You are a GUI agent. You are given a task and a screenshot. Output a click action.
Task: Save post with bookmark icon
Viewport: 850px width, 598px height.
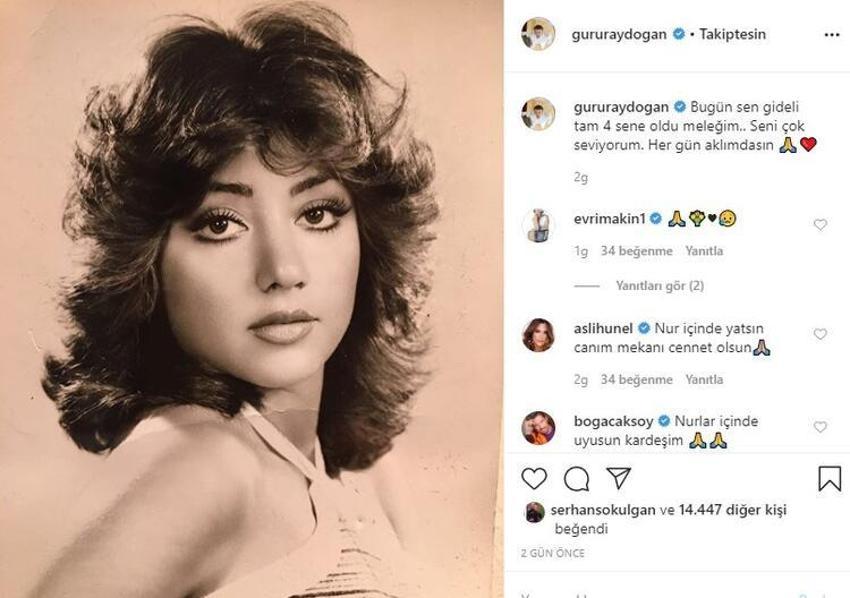(x=829, y=479)
